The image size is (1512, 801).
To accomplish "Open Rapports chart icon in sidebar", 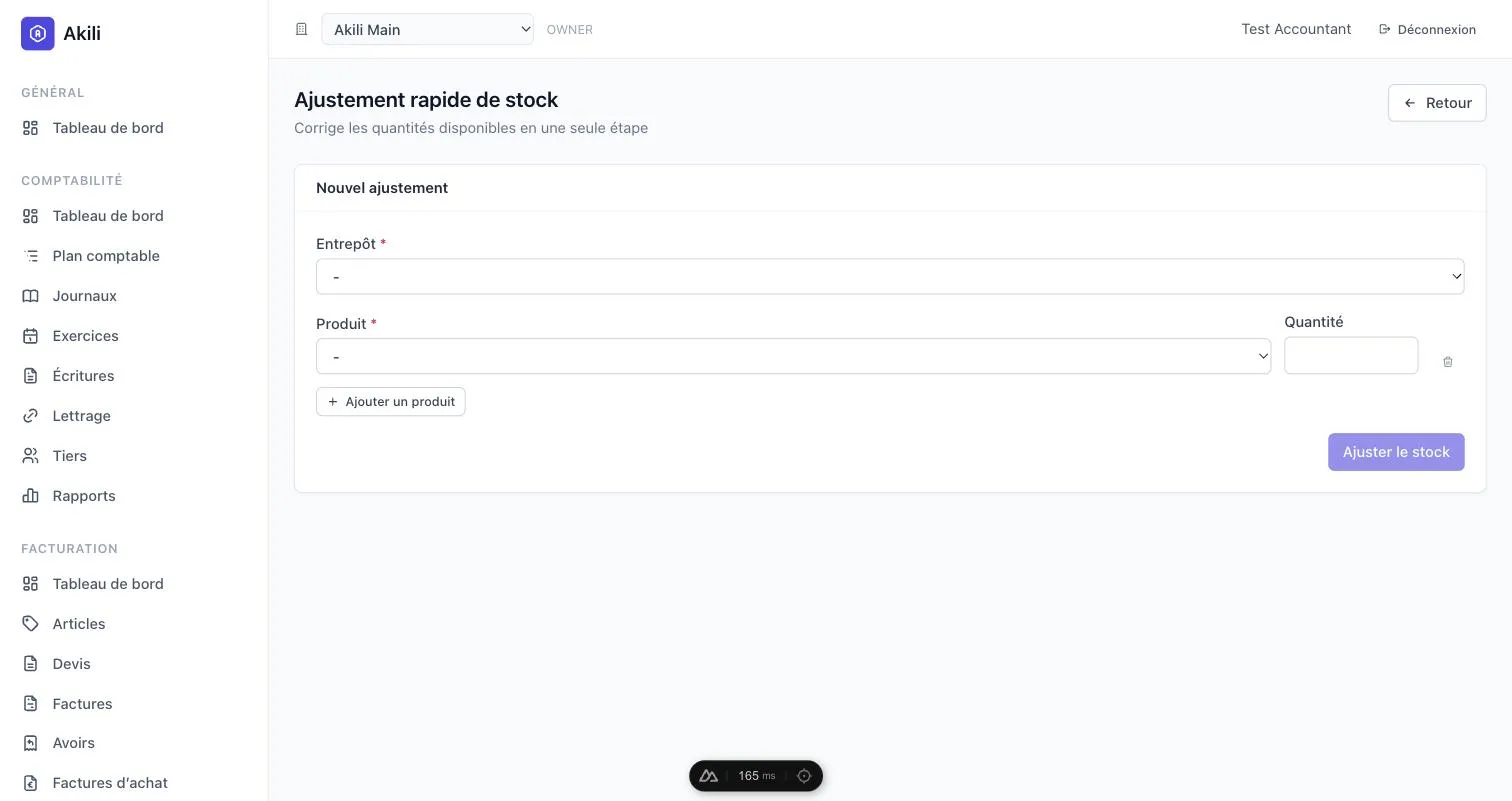I will point(31,496).
